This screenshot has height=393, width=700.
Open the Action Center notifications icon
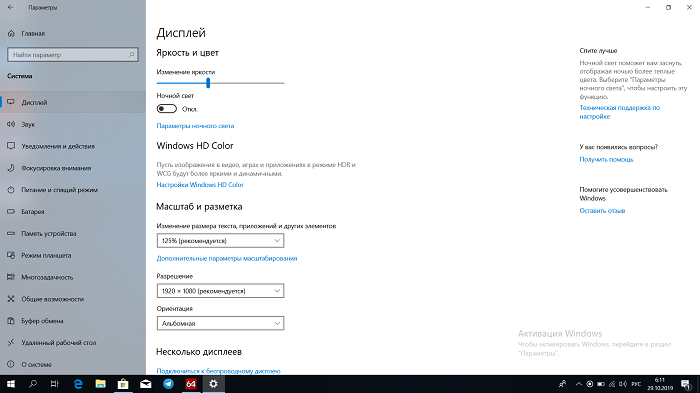pyautogui.click(x=686, y=384)
